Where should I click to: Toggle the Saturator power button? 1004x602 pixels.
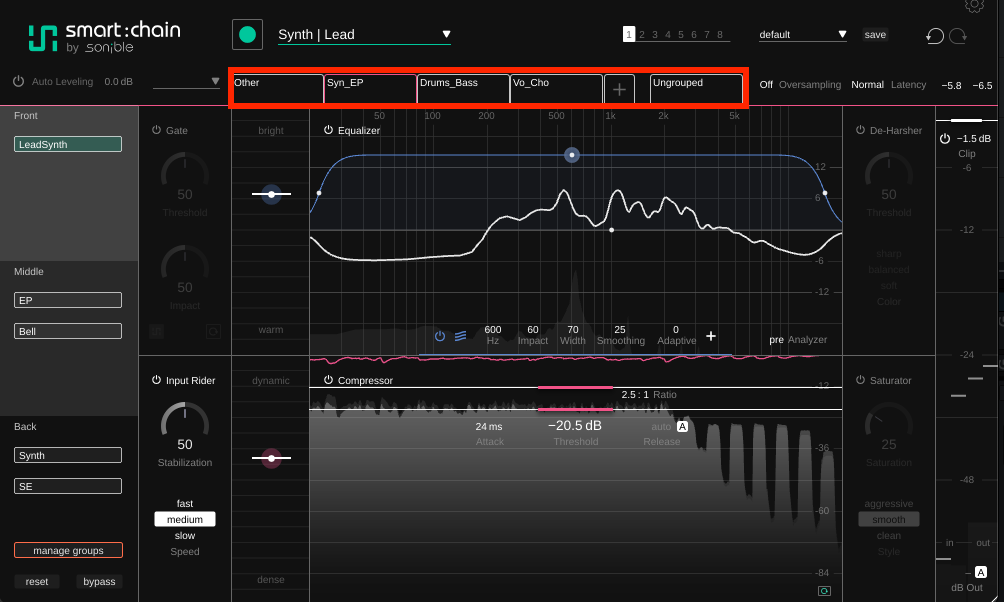(x=861, y=380)
